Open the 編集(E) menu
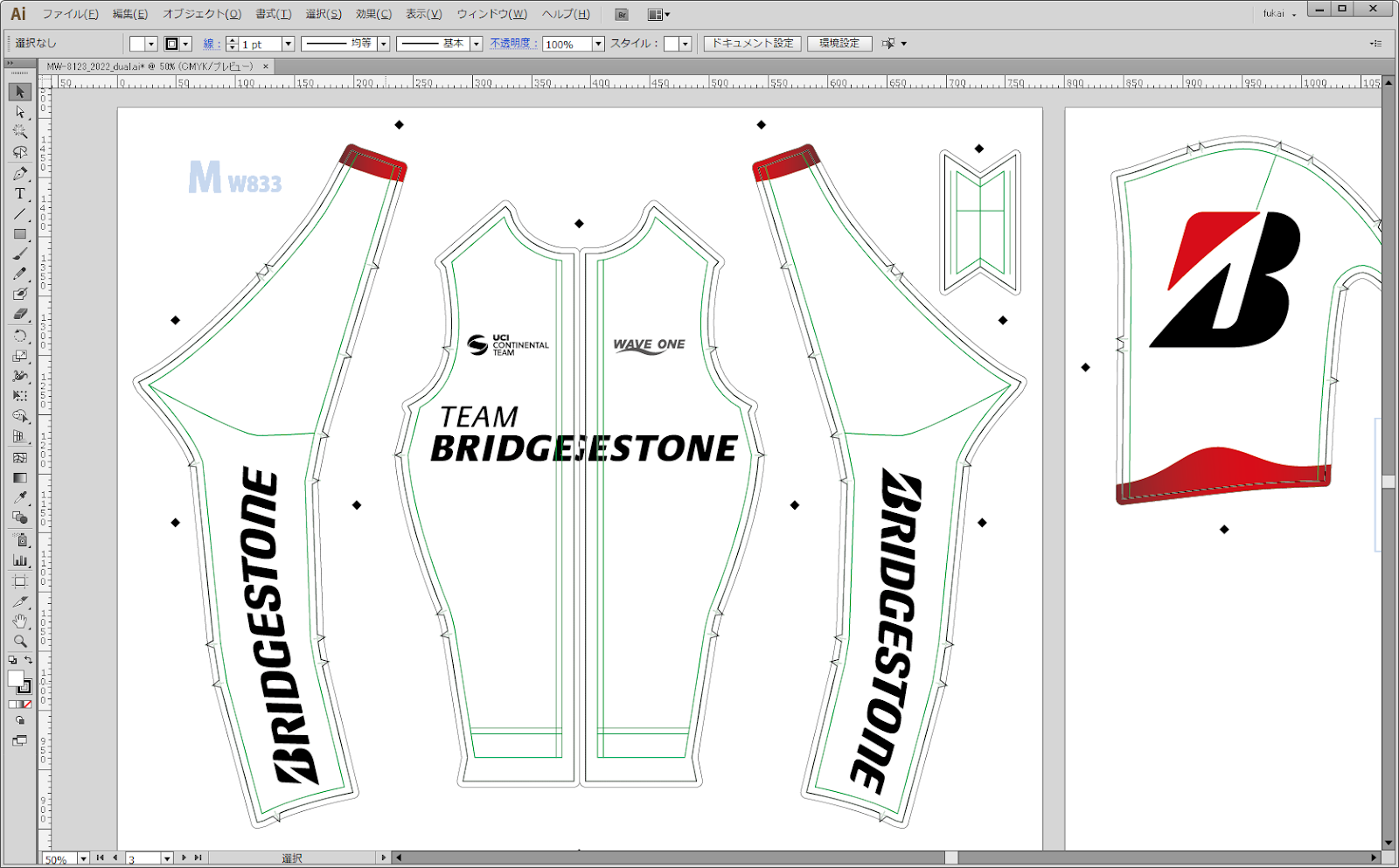The width and height of the screenshot is (1399, 868). [130, 14]
